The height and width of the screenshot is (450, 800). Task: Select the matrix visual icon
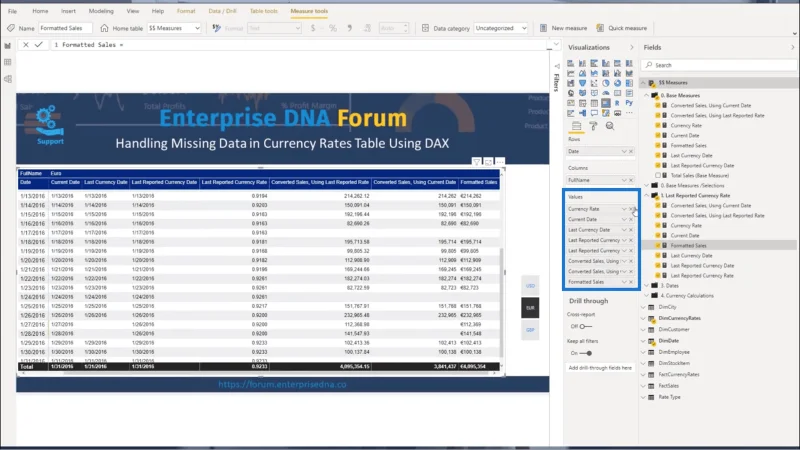point(606,103)
